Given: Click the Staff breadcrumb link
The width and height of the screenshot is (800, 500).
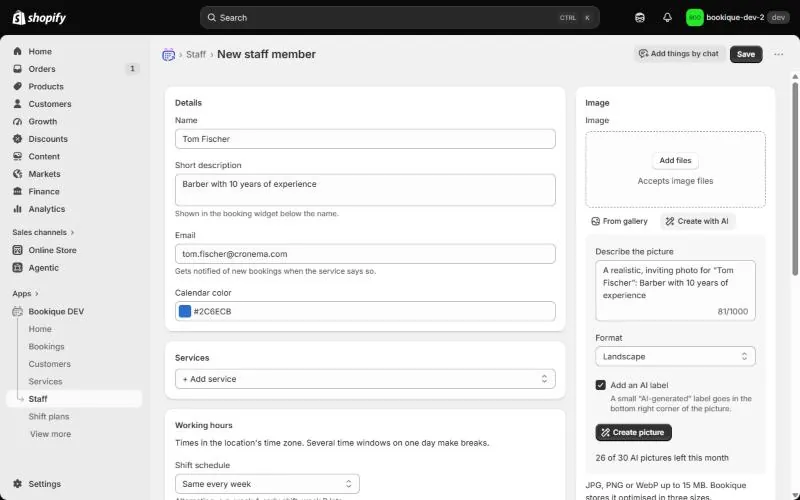Looking at the screenshot, I should pyautogui.click(x=196, y=54).
